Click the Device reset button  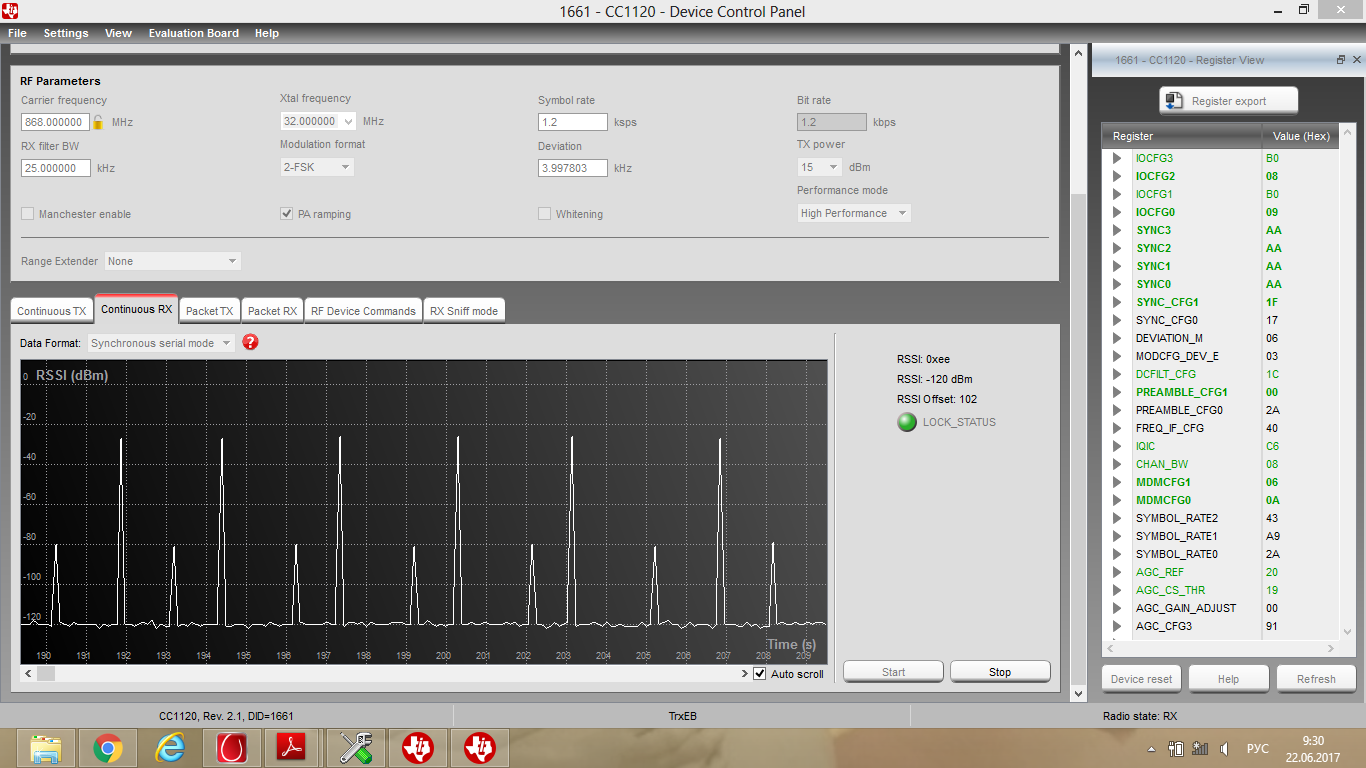click(1141, 679)
